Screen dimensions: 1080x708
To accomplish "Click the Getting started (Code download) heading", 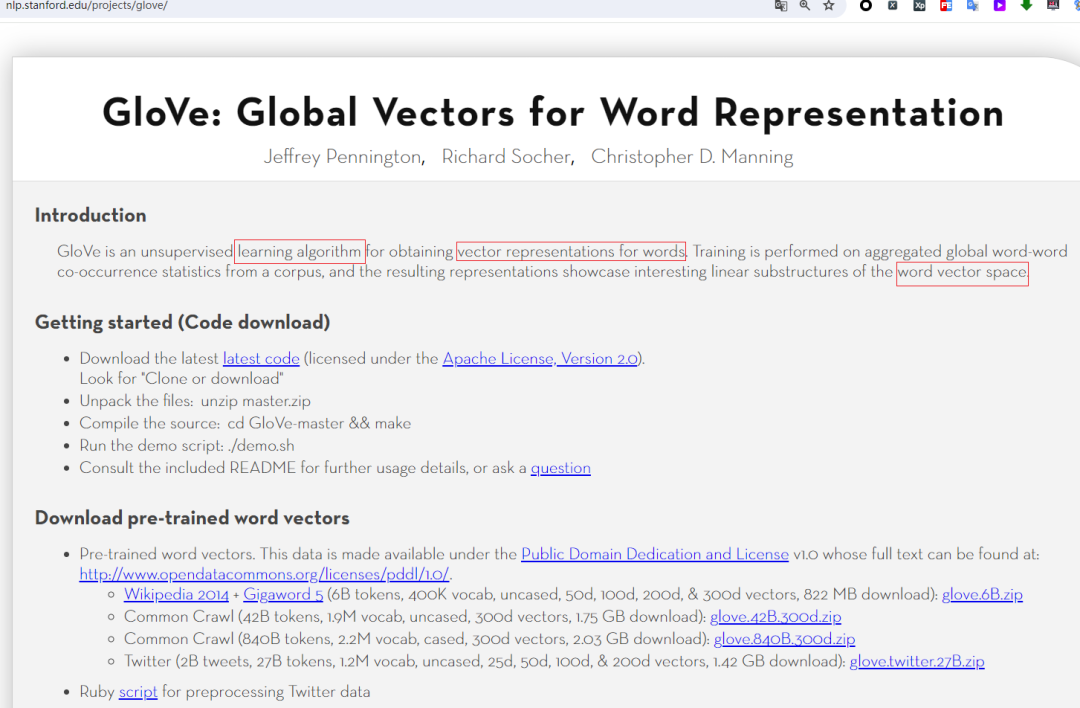I will 183,322.
